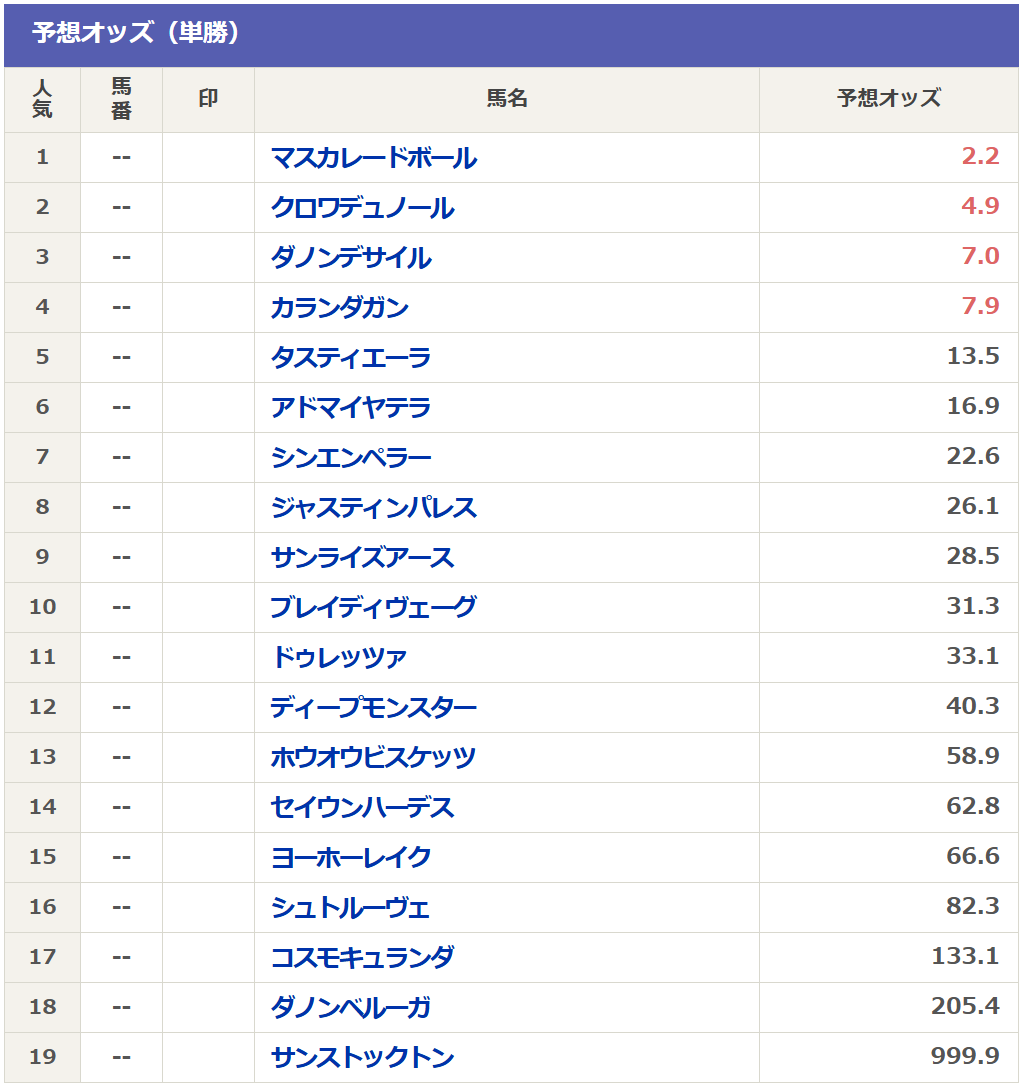The height and width of the screenshot is (1091, 1024).
Task: Click the ダノンベルーガ name link
Action: pos(351,1007)
